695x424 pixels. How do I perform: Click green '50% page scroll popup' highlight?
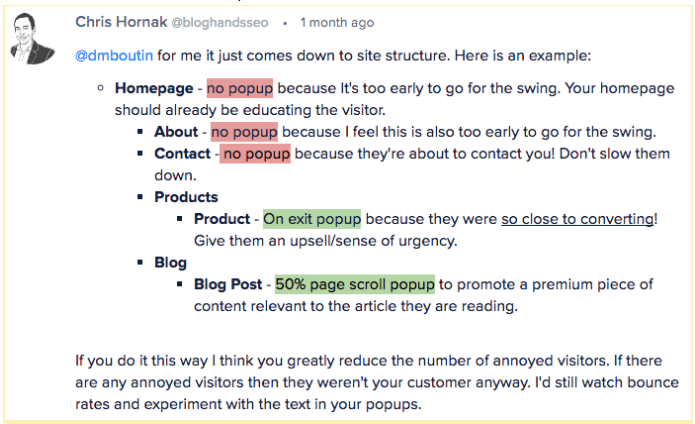[355, 285]
